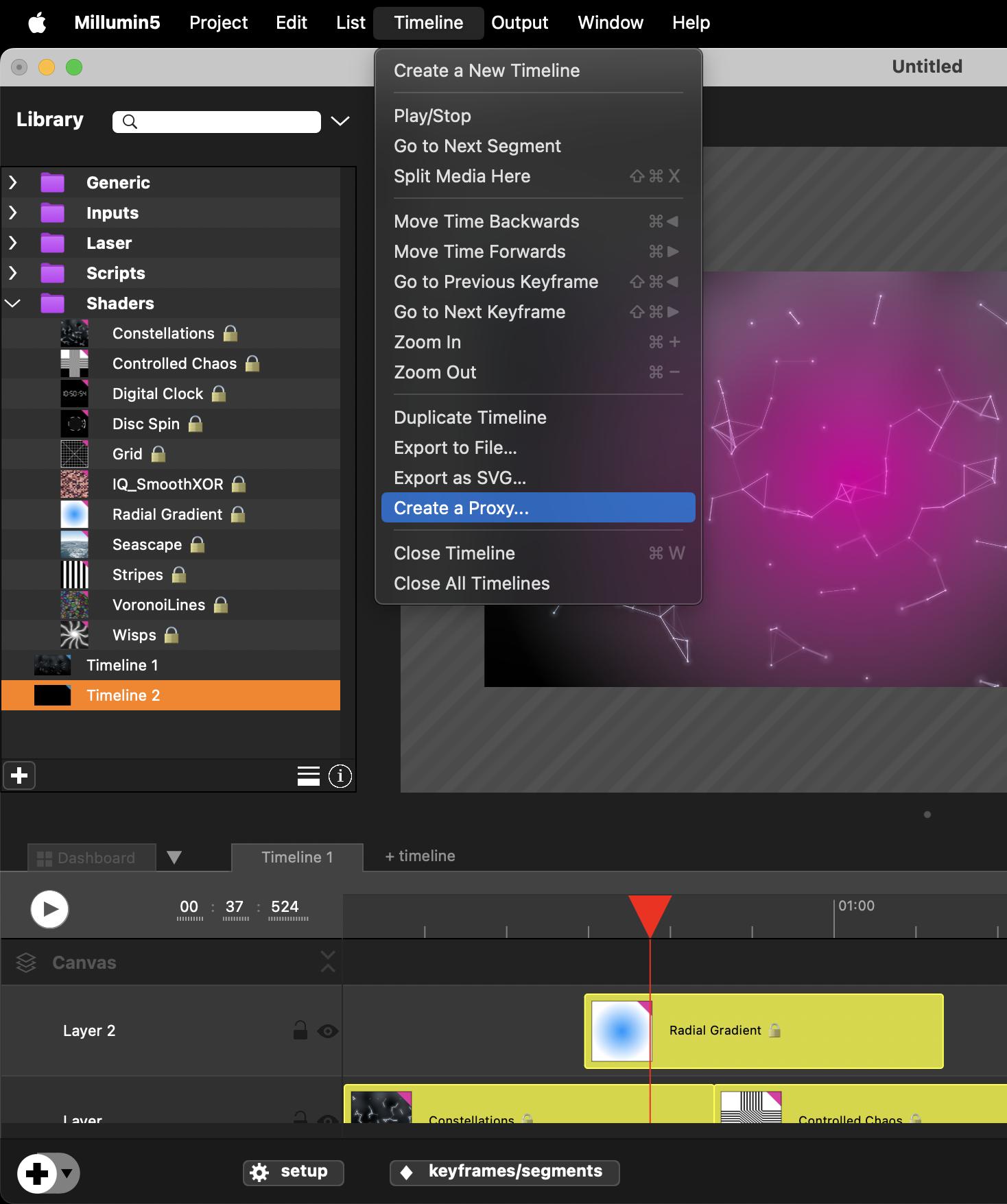Image resolution: width=1007 pixels, height=1204 pixels.
Task: Switch library to list view icon
Action: tap(308, 776)
